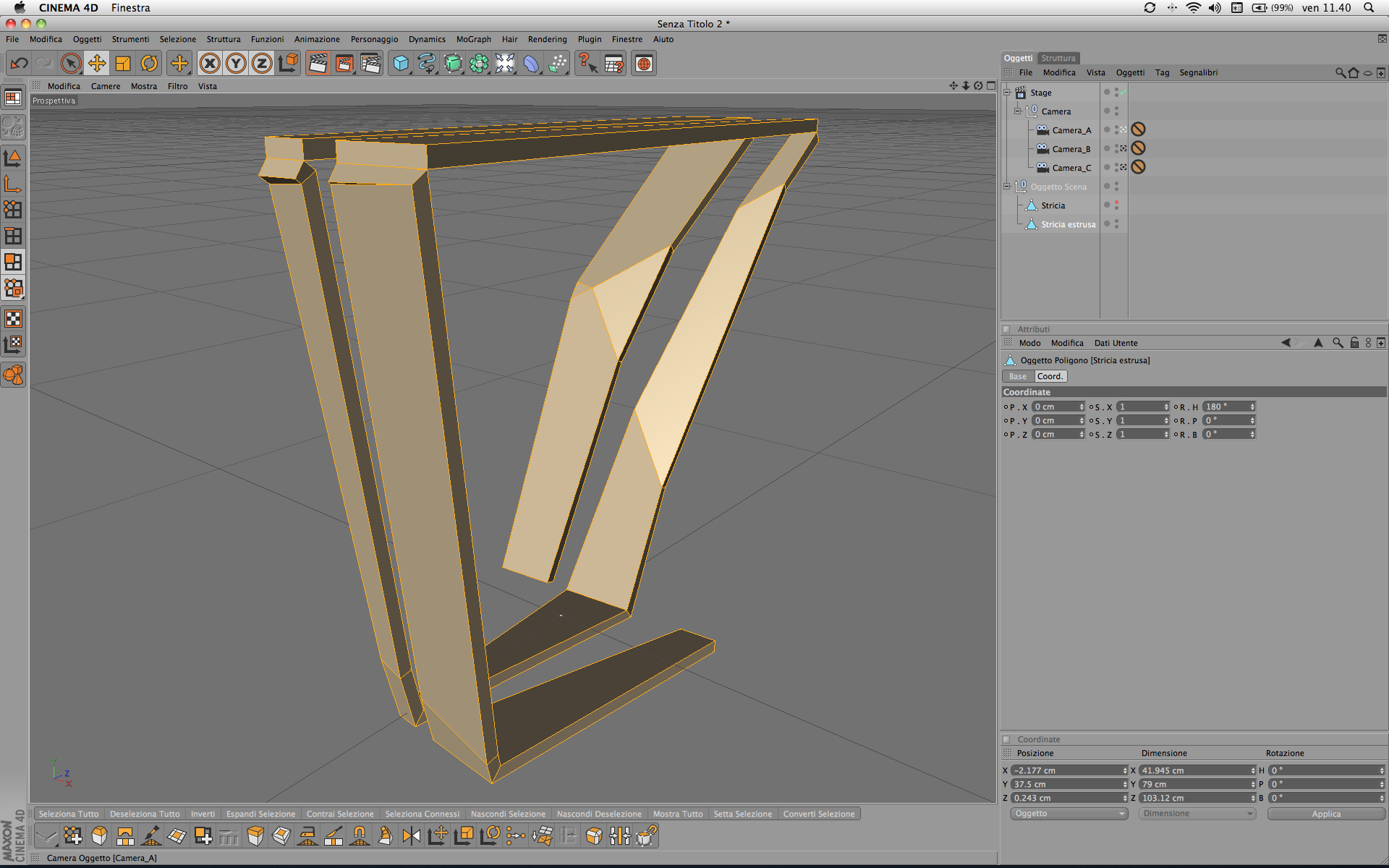Click Protection tag on Camera_B
Screen dimensions: 1389x868
(1138, 148)
